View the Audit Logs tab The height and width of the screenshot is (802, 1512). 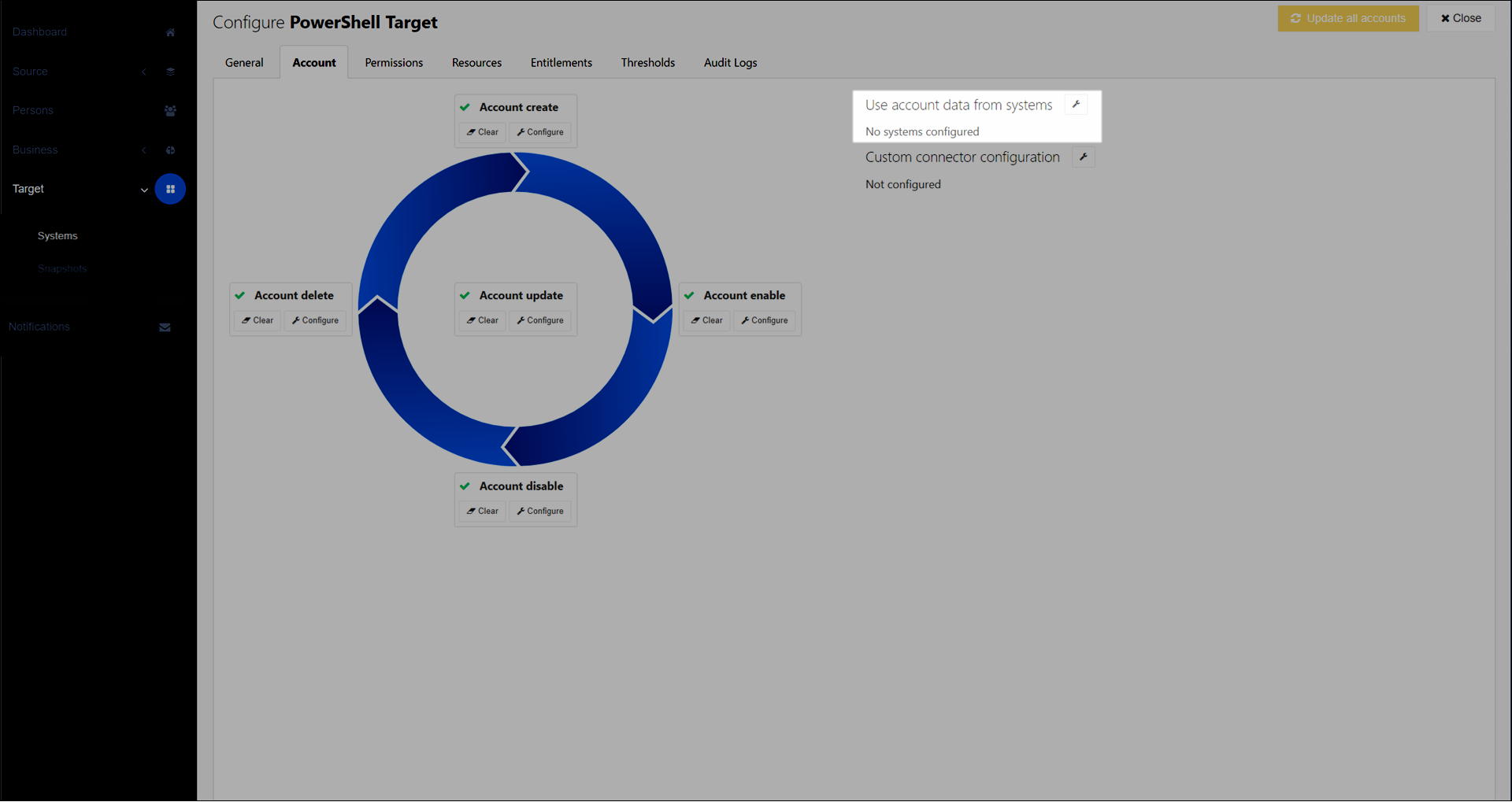pos(731,63)
